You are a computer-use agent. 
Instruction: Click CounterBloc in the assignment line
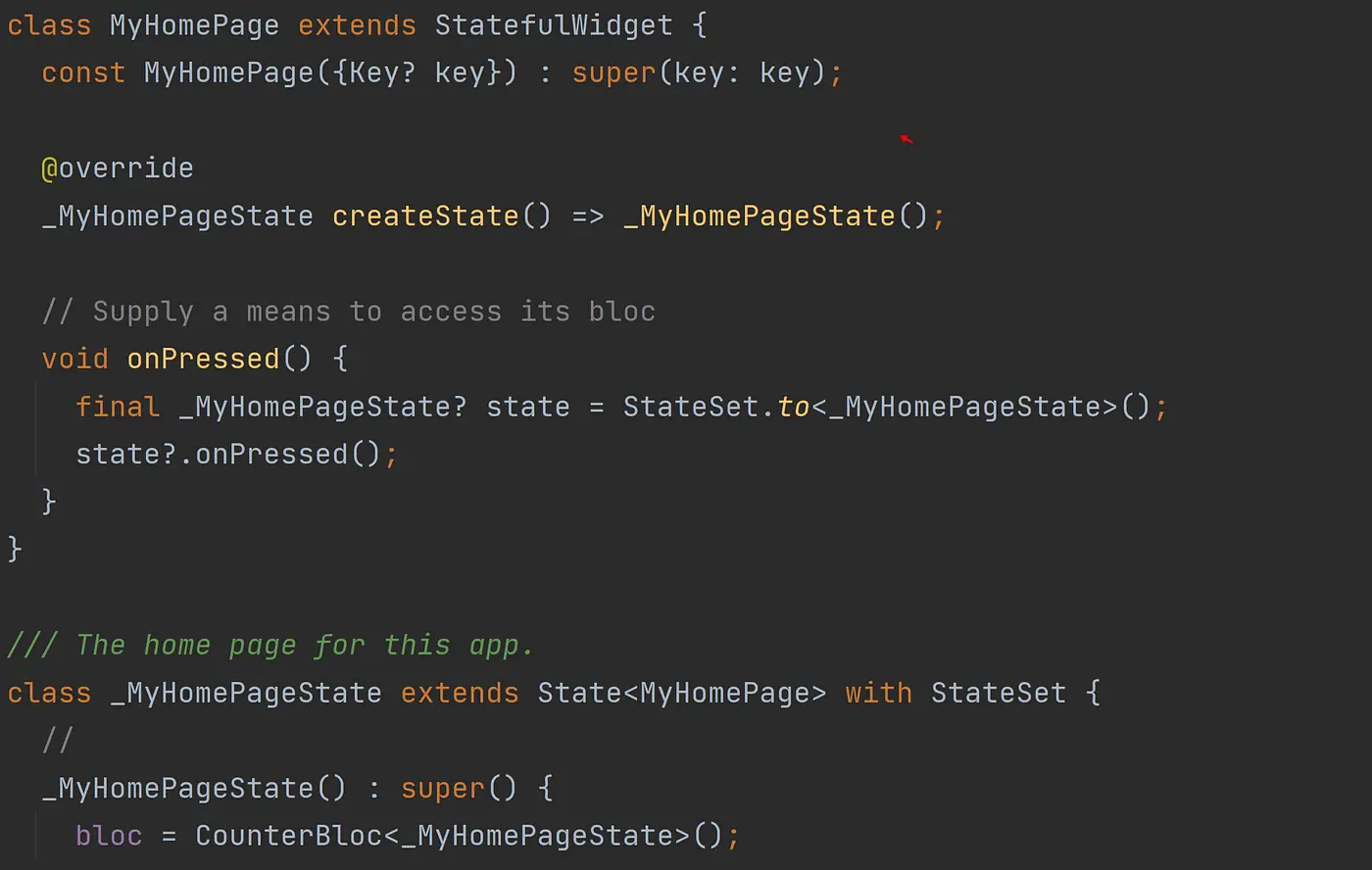(x=288, y=836)
